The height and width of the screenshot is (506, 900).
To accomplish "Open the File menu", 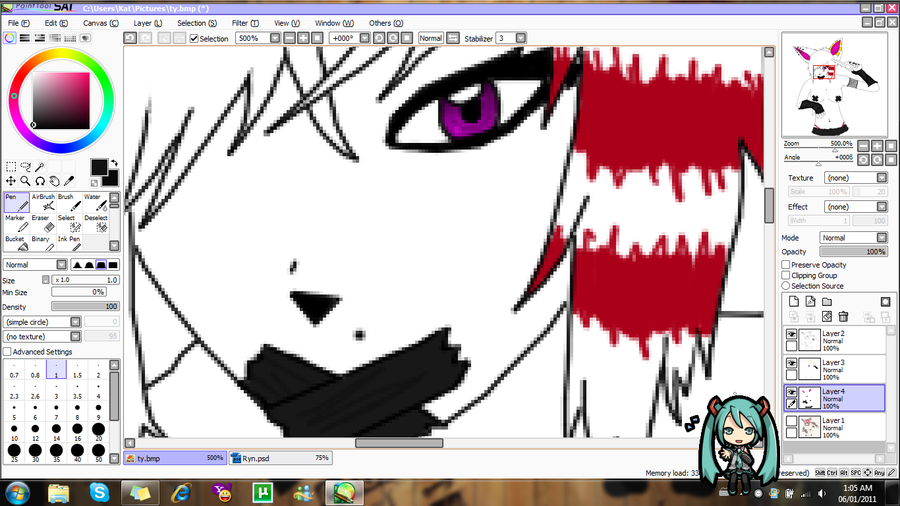I will pyautogui.click(x=18, y=23).
